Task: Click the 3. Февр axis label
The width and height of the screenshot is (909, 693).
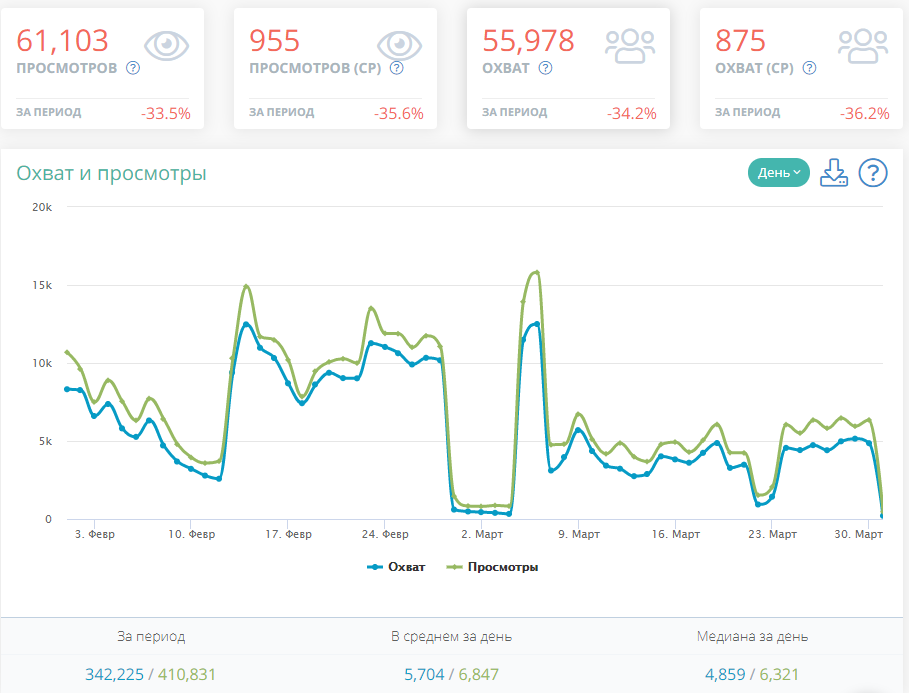Action: [x=94, y=534]
